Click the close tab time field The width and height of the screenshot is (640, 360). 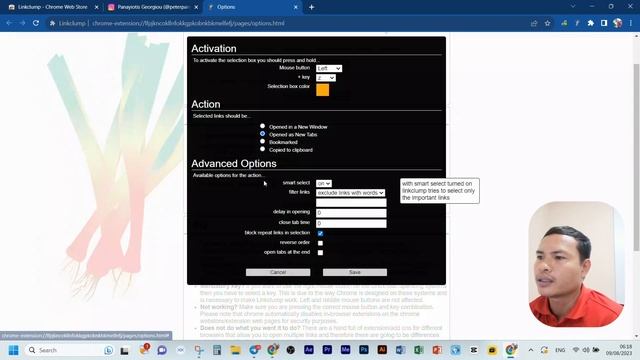click(x=351, y=223)
